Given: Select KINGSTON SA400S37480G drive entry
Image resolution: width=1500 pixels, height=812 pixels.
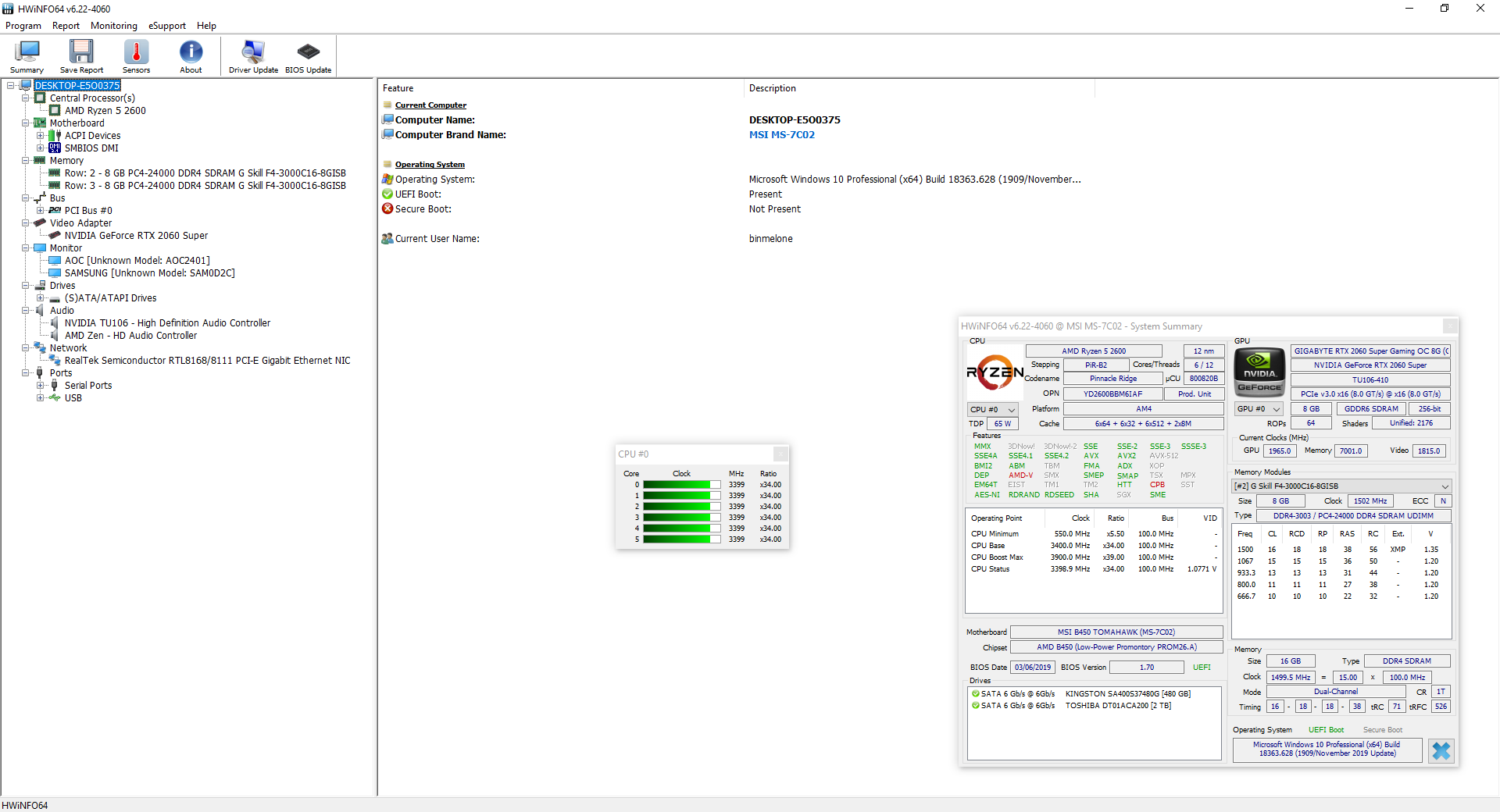Looking at the screenshot, I should [x=1082, y=694].
